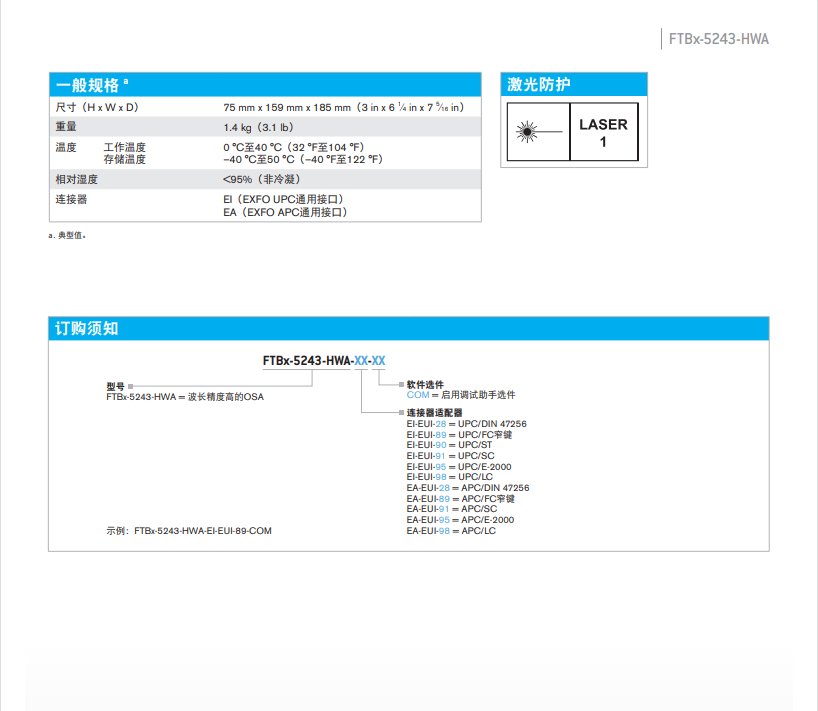Click the EA (EXFO APC通用接口) entry
This screenshot has height=711, width=818.
click(x=285, y=212)
